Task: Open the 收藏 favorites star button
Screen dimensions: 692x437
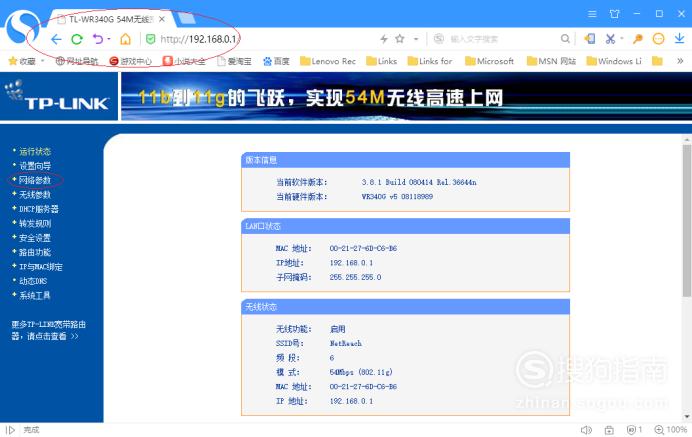Action: pyautogui.click(x=22, y=61)
